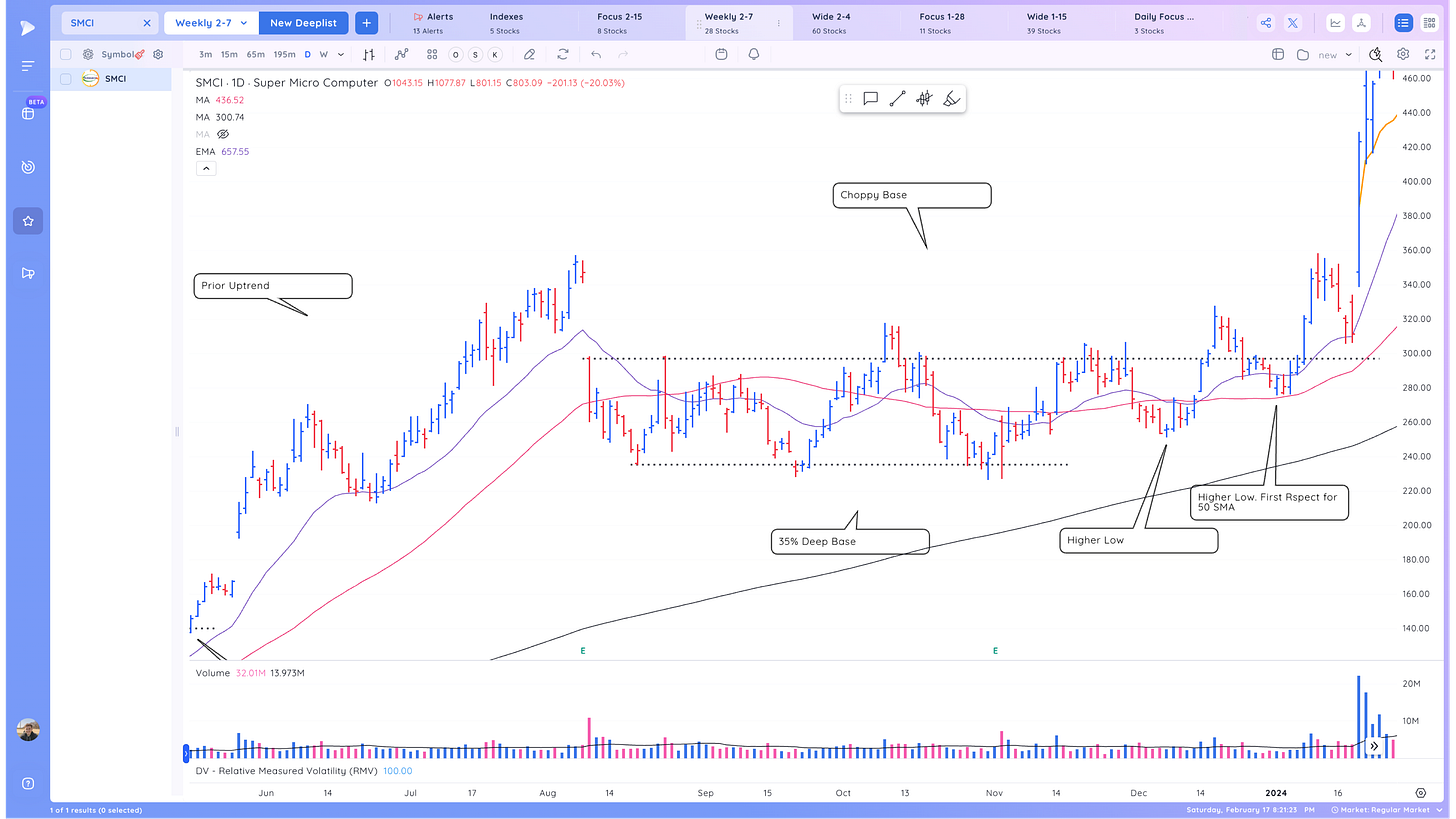Image resolution: width=1456 pixels, height=819 pixels.
Task: Collapse the indicator legend chevron
Action: pyautogui.click(x=205, y=169)
